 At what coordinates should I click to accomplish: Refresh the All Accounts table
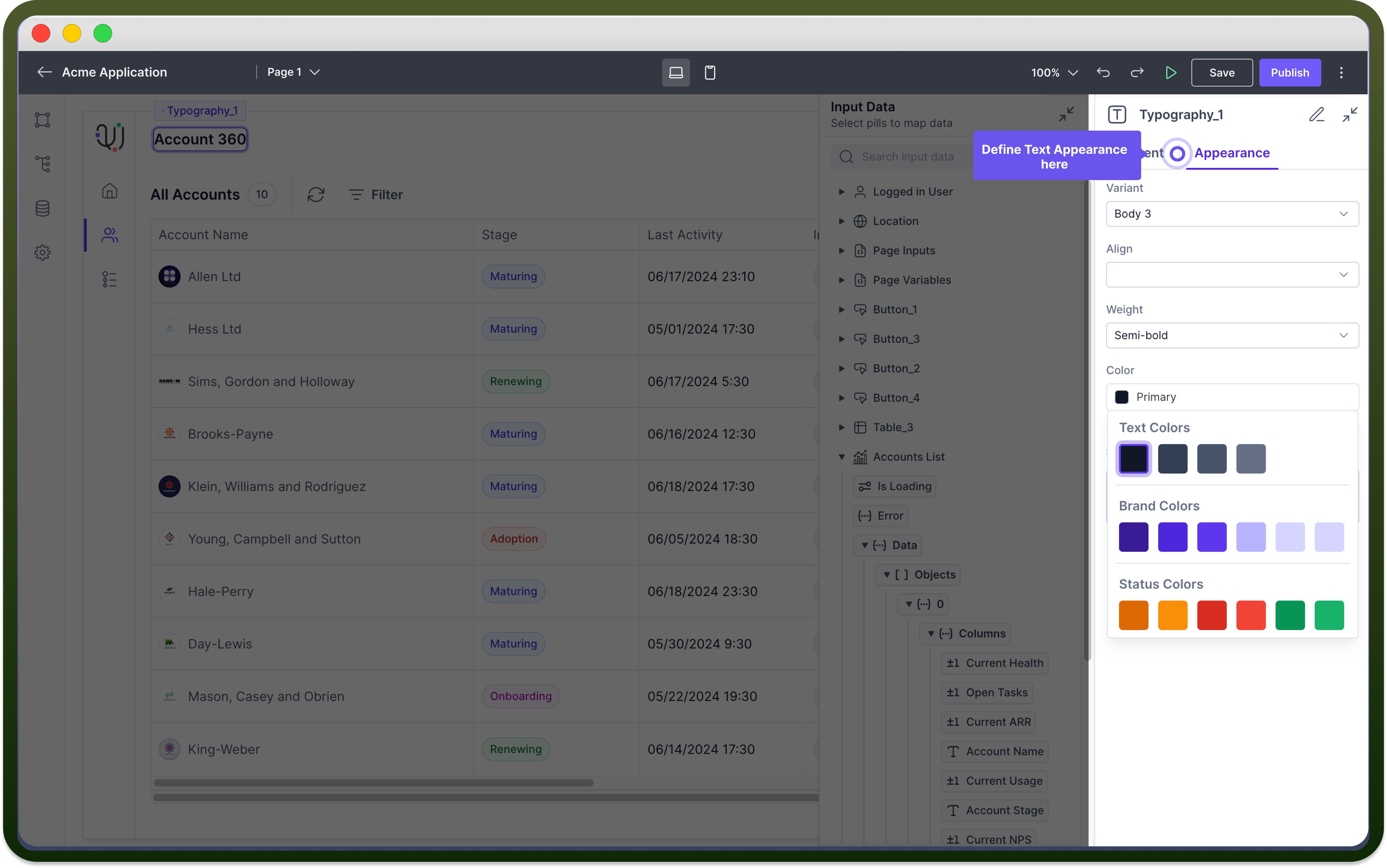pyautogui.click(x=316, y=195)
